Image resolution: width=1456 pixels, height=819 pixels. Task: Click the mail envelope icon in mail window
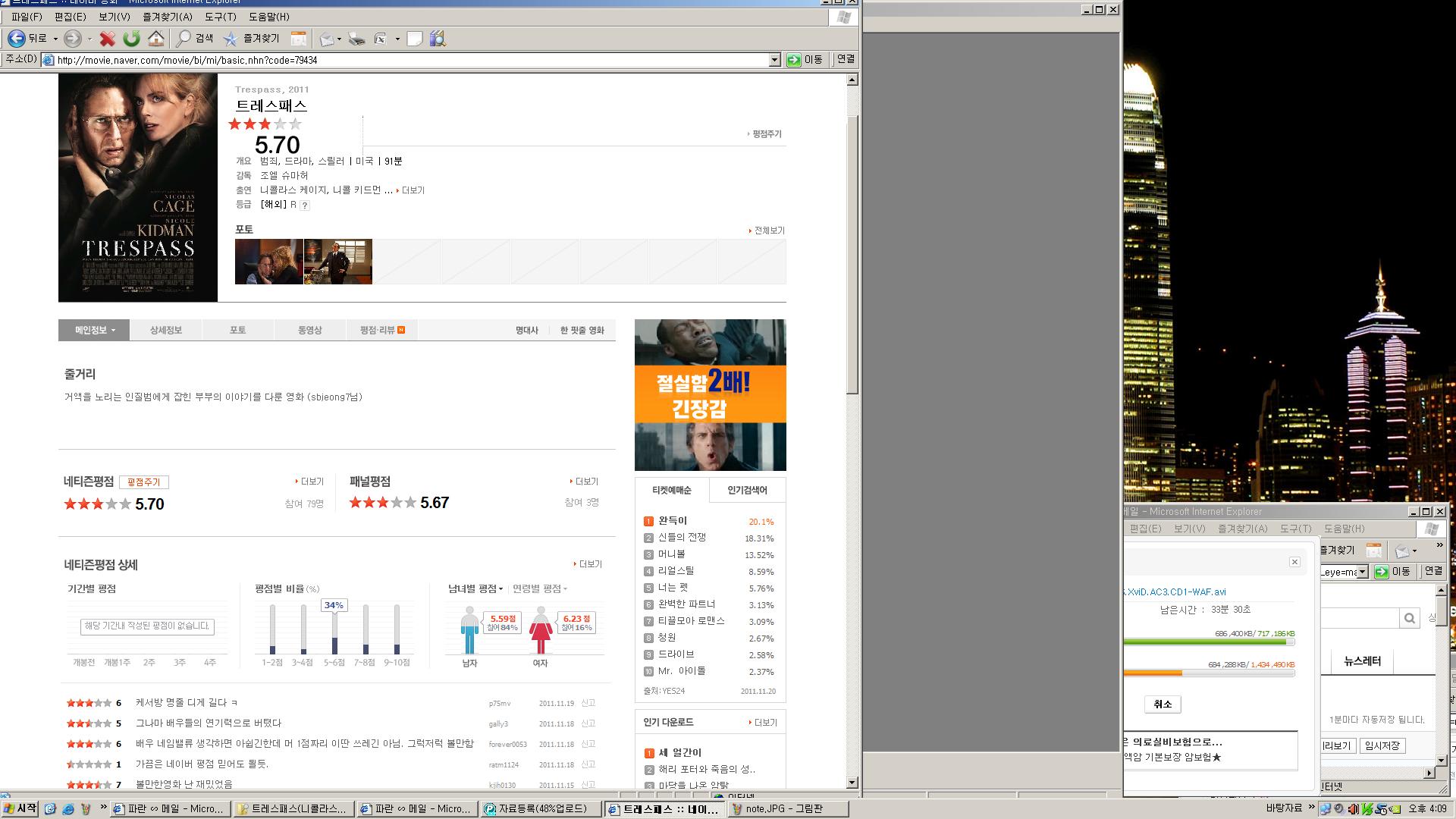pos(1402,551)
